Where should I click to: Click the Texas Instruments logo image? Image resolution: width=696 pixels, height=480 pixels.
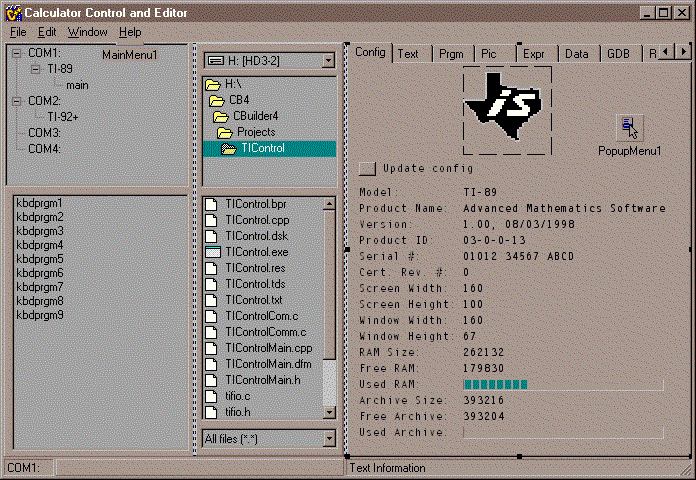pyautogui.click(x=507, y=110)
